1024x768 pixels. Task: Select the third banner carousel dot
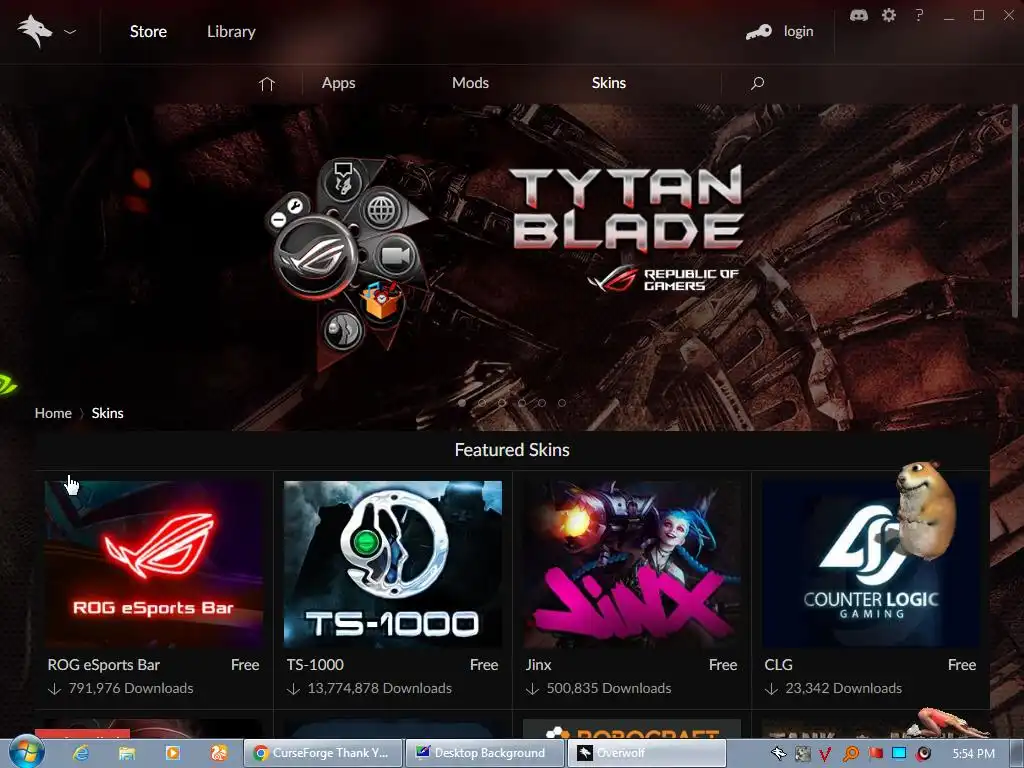pyautogui.click(x=502, y=403)
